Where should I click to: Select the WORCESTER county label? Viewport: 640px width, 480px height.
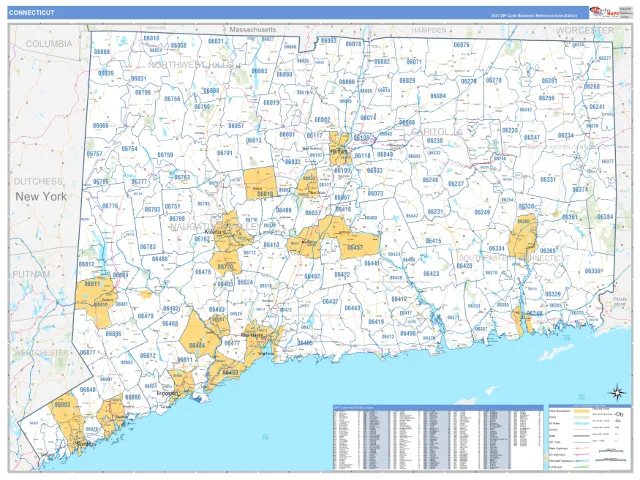pos(585,31)
